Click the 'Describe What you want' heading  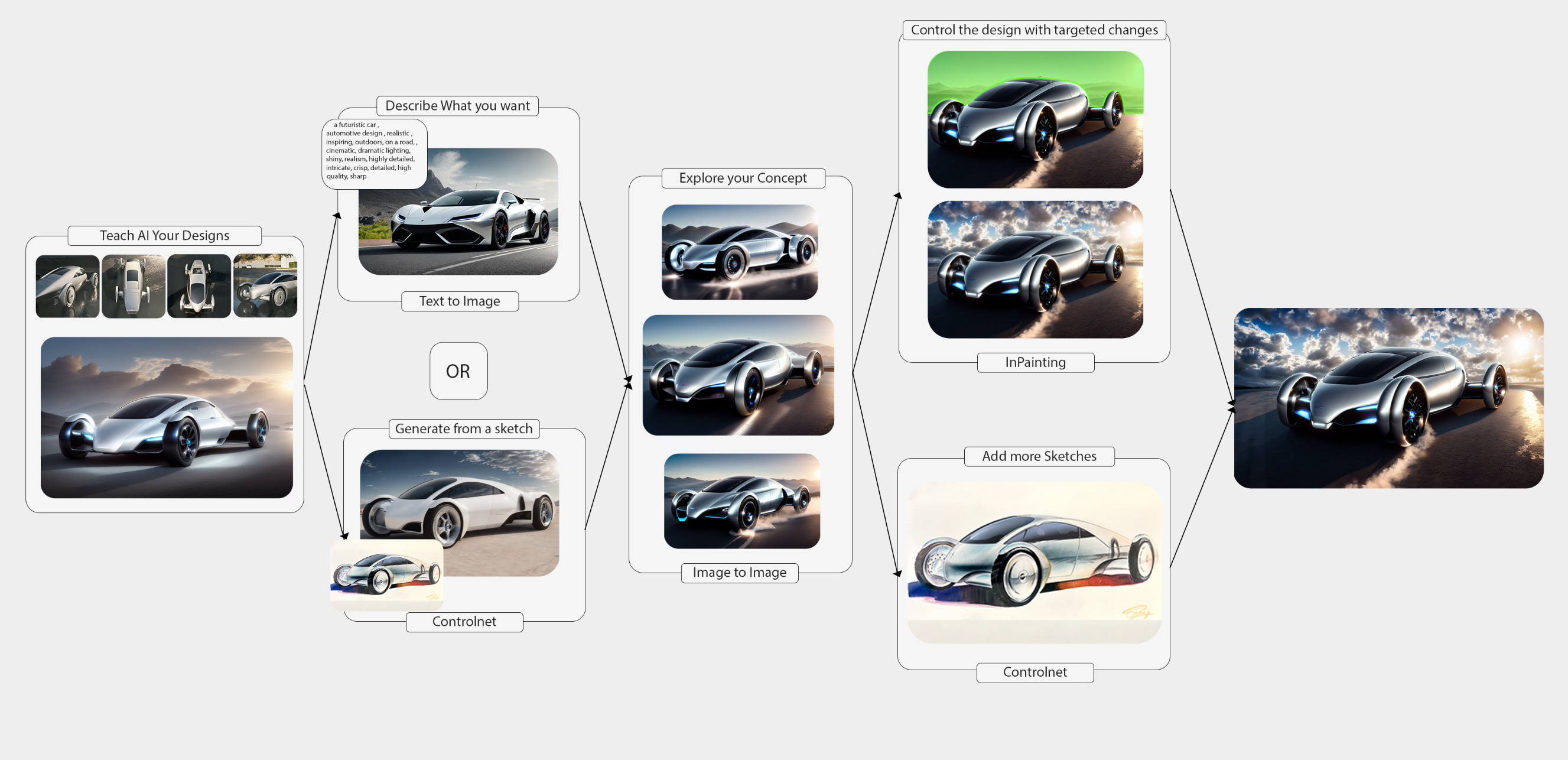point(457,106)
